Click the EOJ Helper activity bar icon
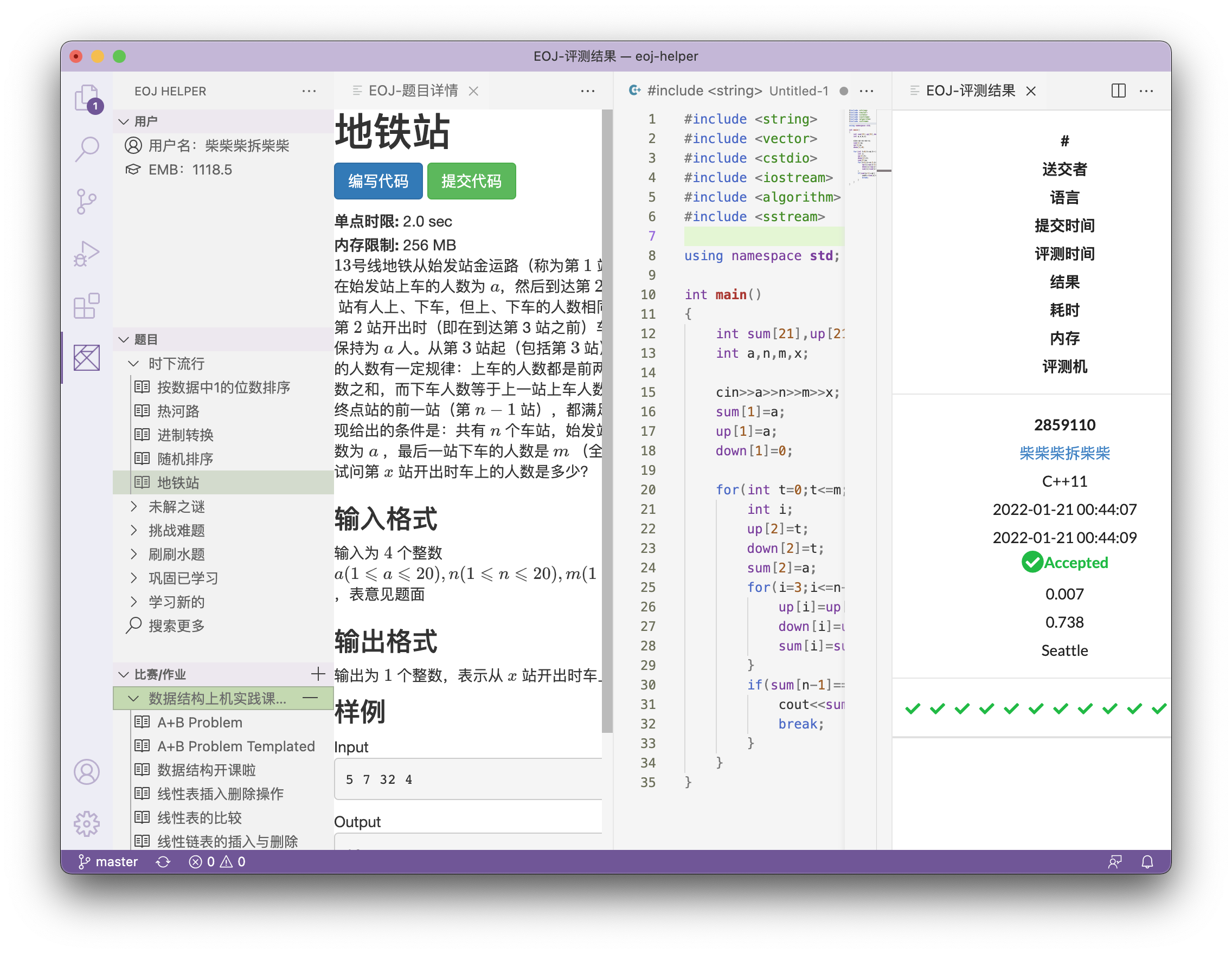 [86, 357]
